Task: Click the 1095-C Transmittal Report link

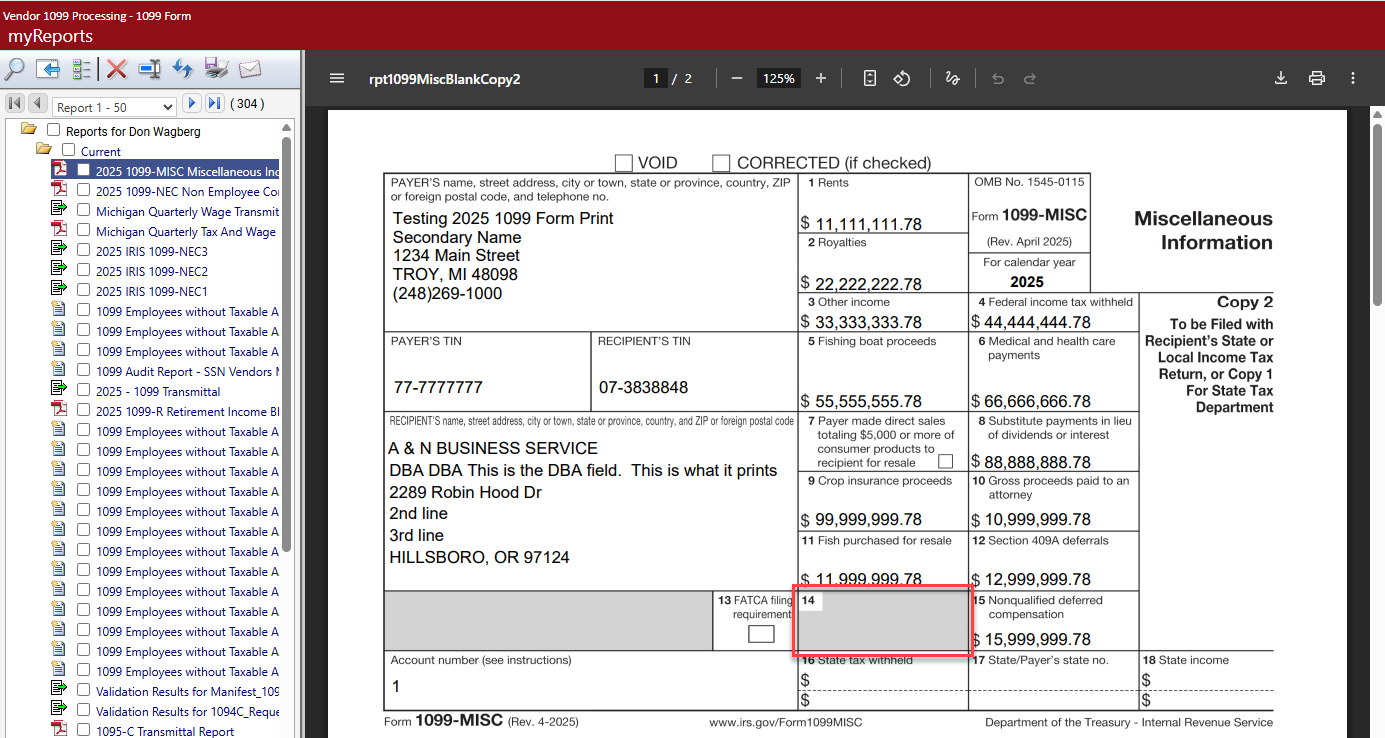Action: pyautogui.click(x=165, y=731)
